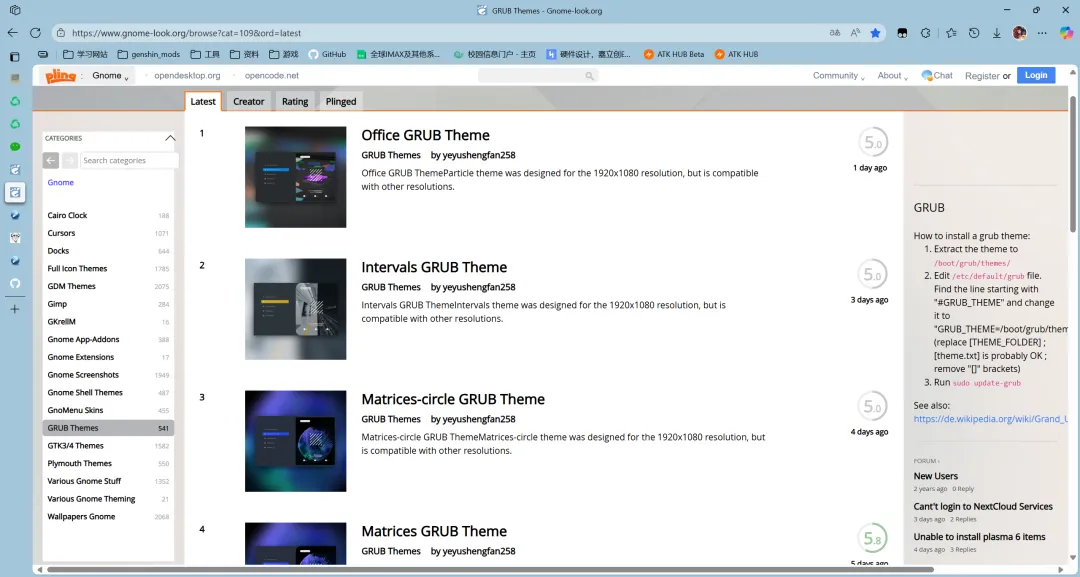Open the favorites list icon

click(951, 32)
